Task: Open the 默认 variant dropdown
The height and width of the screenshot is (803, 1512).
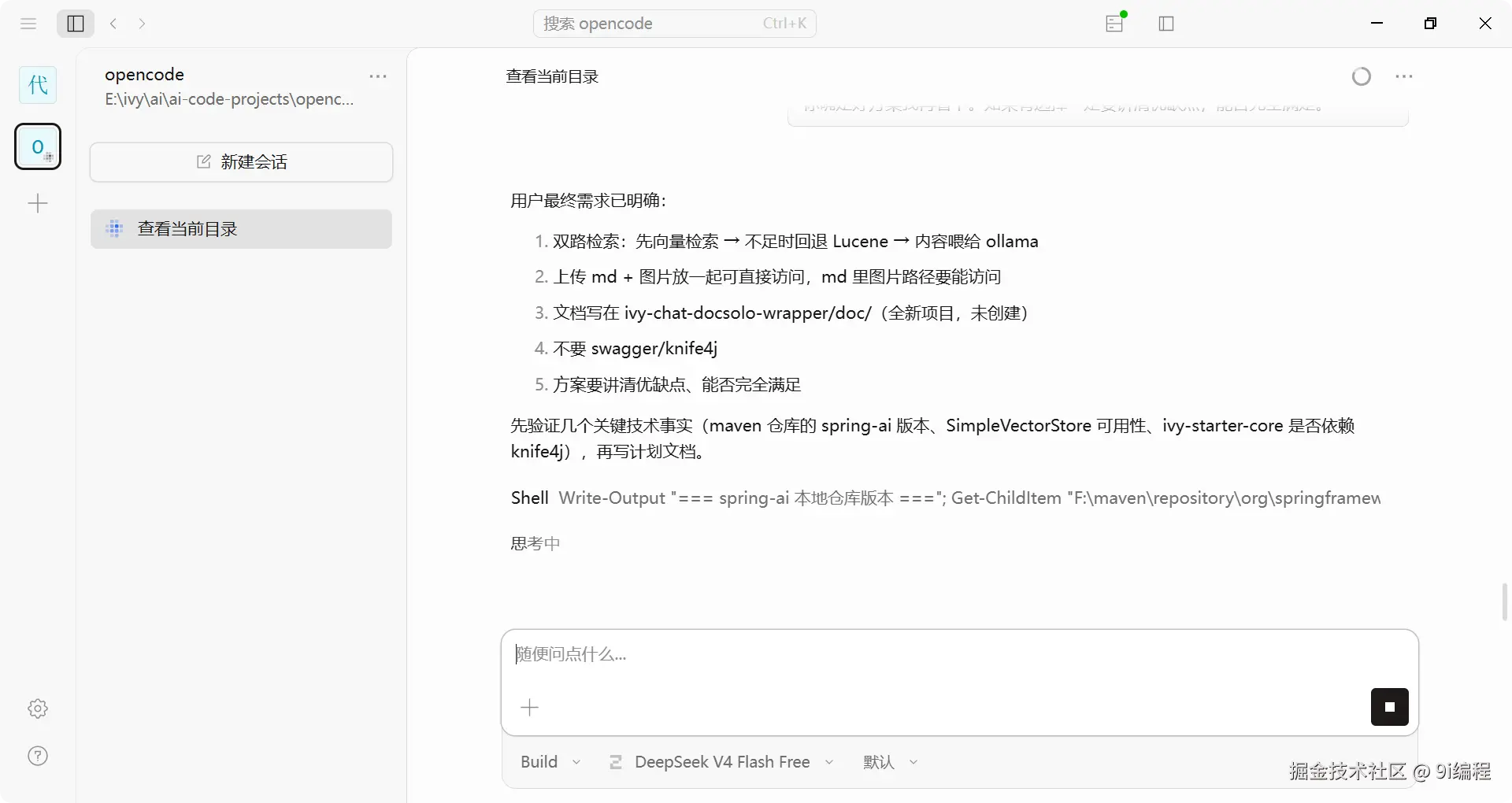Action: click(891, 762)
